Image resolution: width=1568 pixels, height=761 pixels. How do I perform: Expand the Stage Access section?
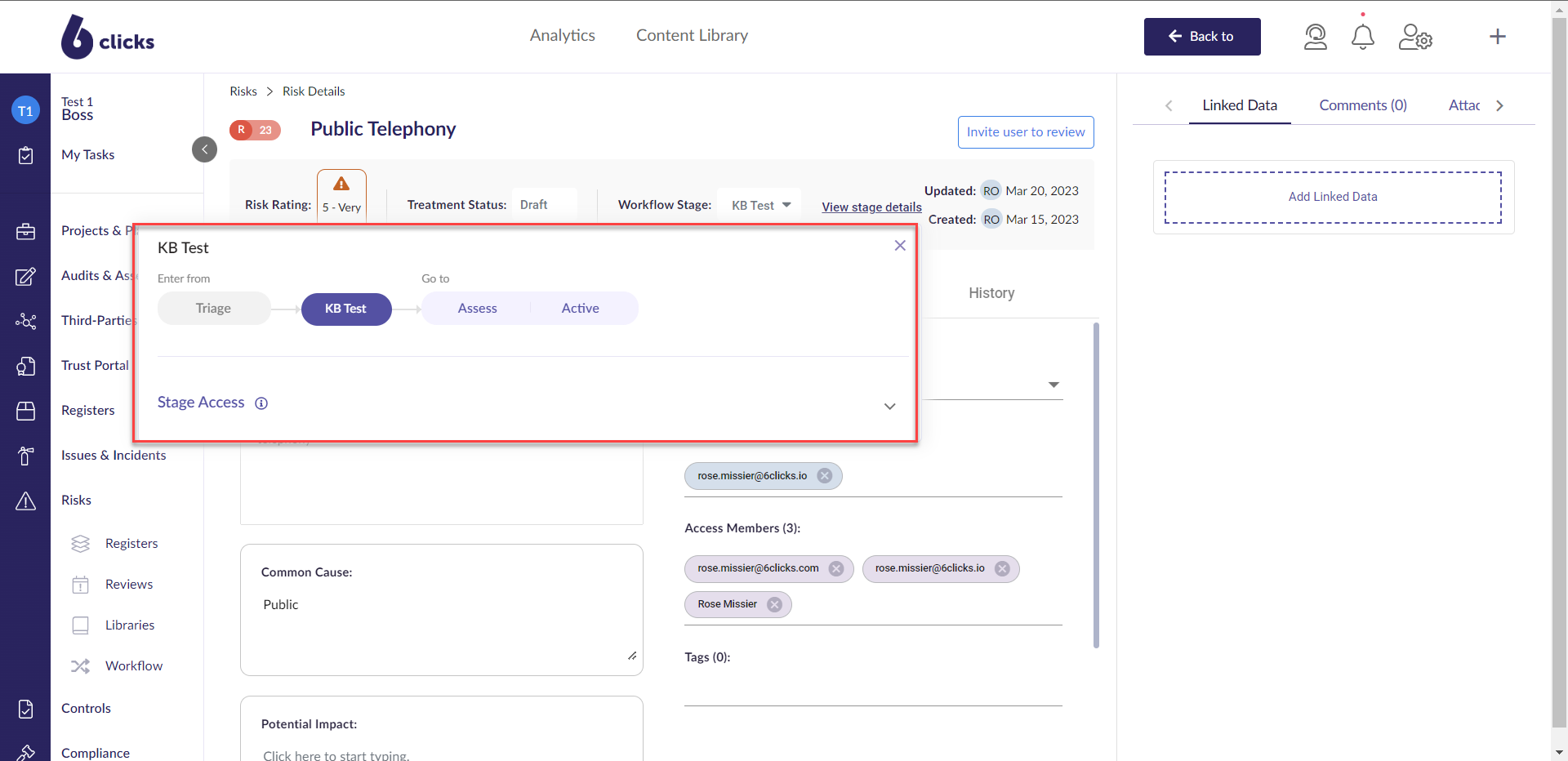click(889, 406)
